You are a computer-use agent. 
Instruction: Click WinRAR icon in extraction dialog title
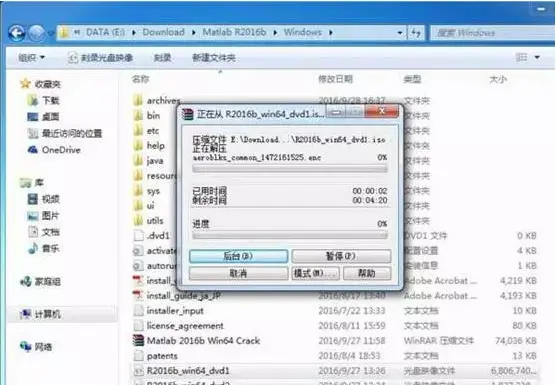click(x=187, y=114)
